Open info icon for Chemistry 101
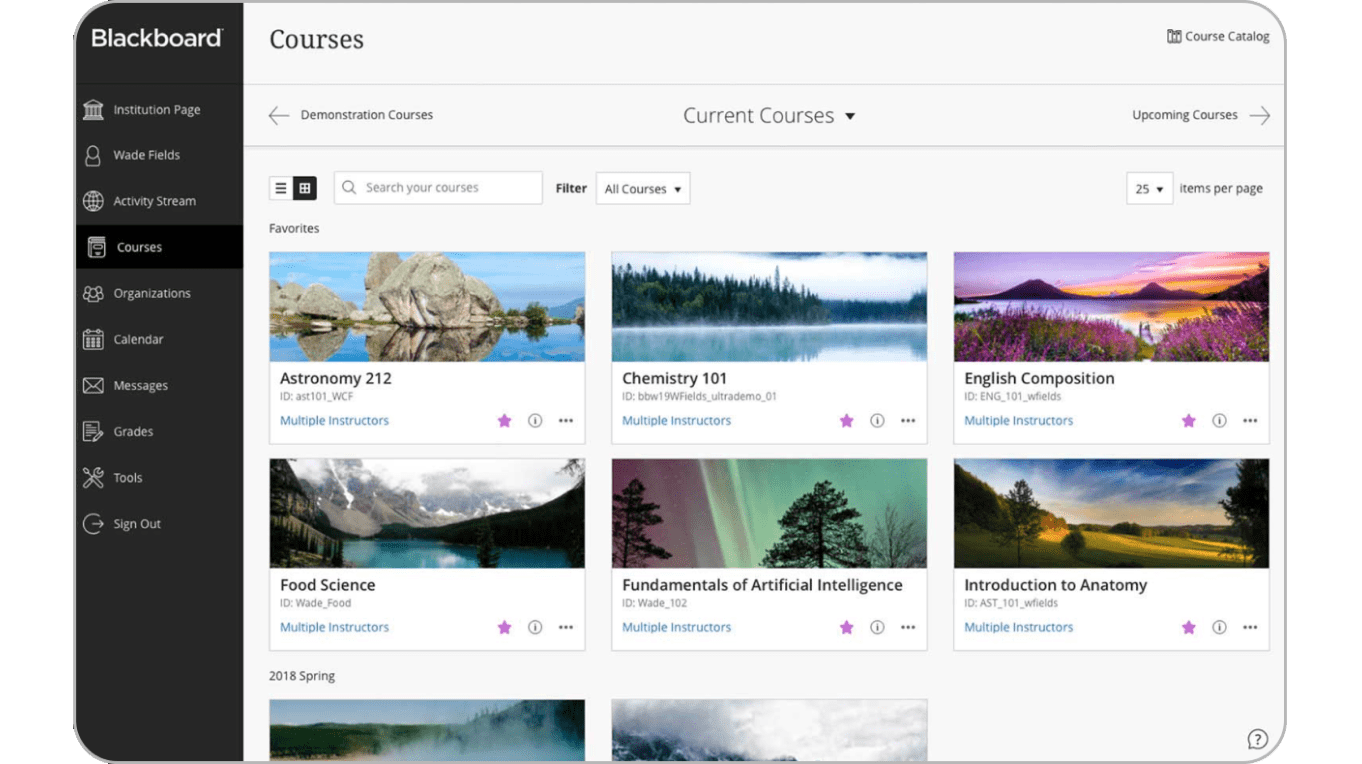Viewport: 1362px width, 764px height. point(877,421)
